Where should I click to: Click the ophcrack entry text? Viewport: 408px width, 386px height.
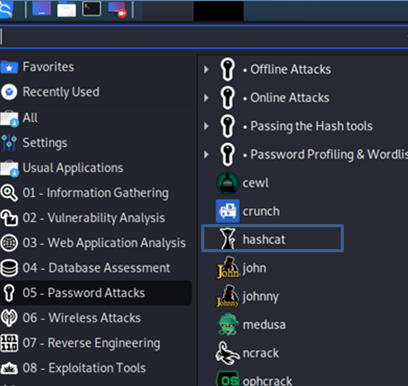[x=267, y=381]
